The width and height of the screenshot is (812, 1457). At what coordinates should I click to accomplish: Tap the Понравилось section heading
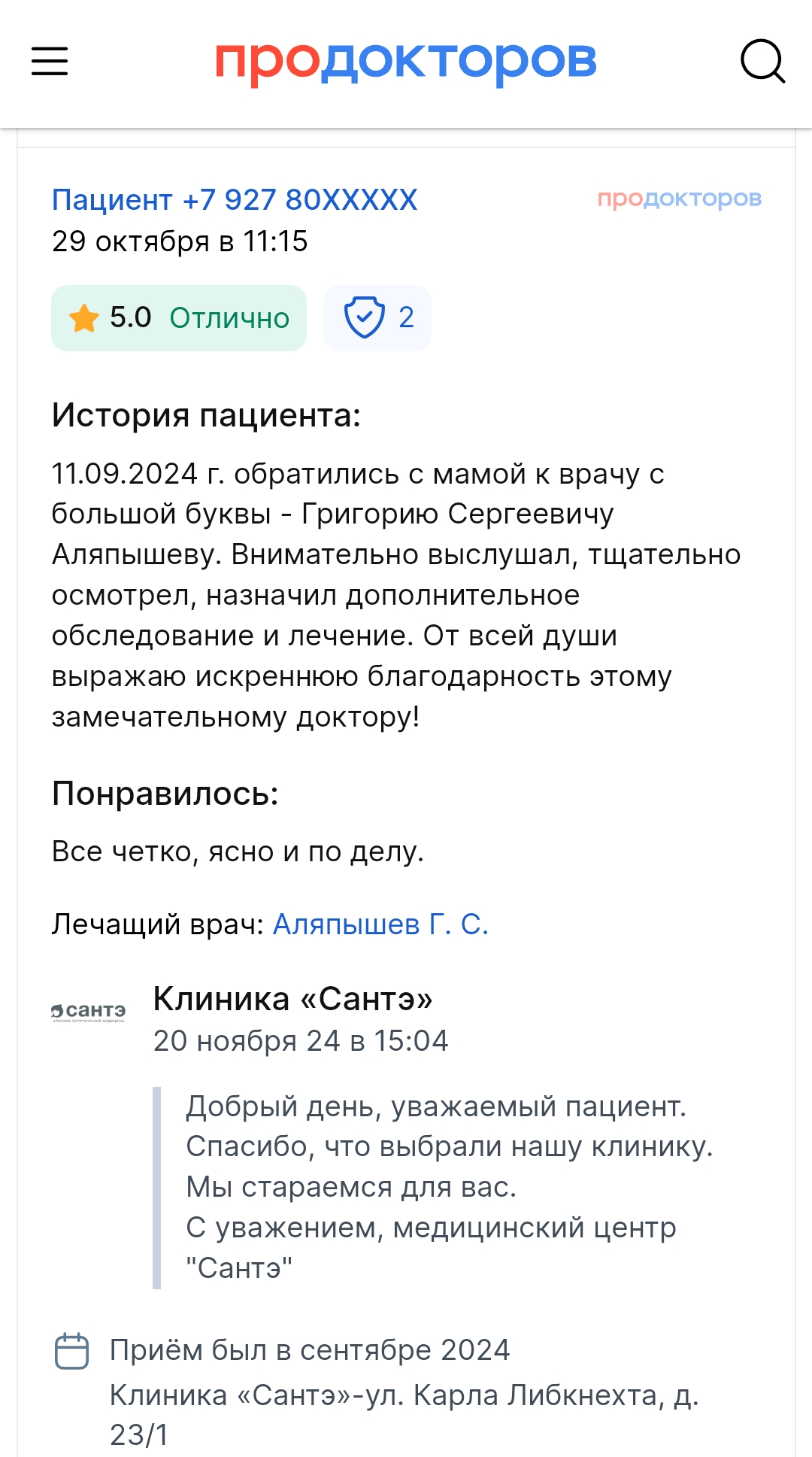(x=165, y=794)
